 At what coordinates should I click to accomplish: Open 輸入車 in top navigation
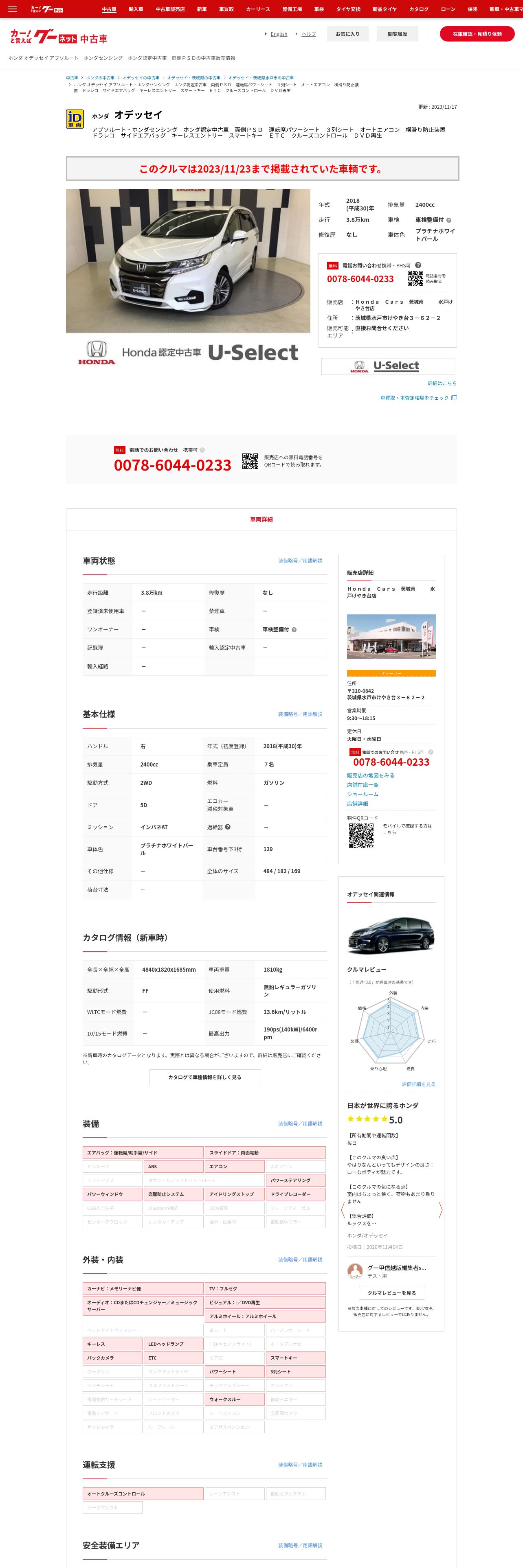click(x=136, y=9)
